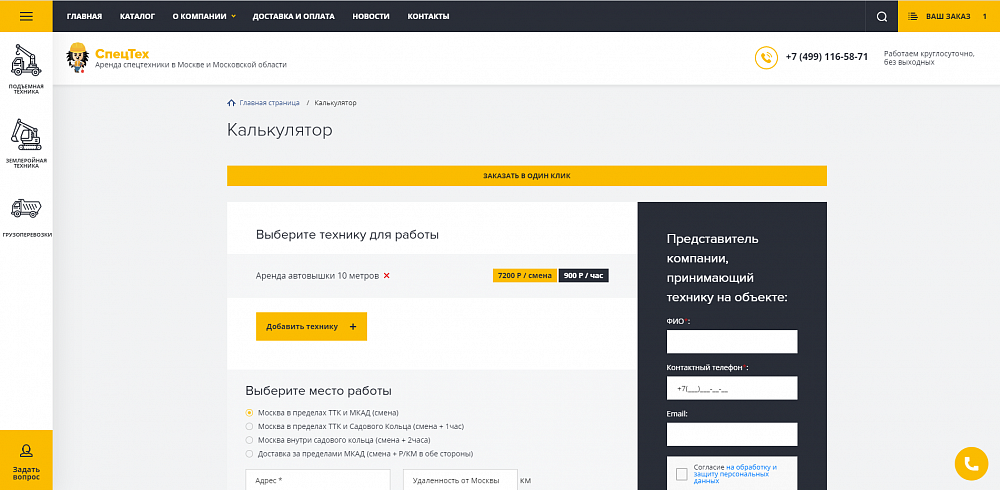The width and height of the screenshot is (1000, 490).
Task: Open the Контакты menu item
Action: click(x=428, y=16)
